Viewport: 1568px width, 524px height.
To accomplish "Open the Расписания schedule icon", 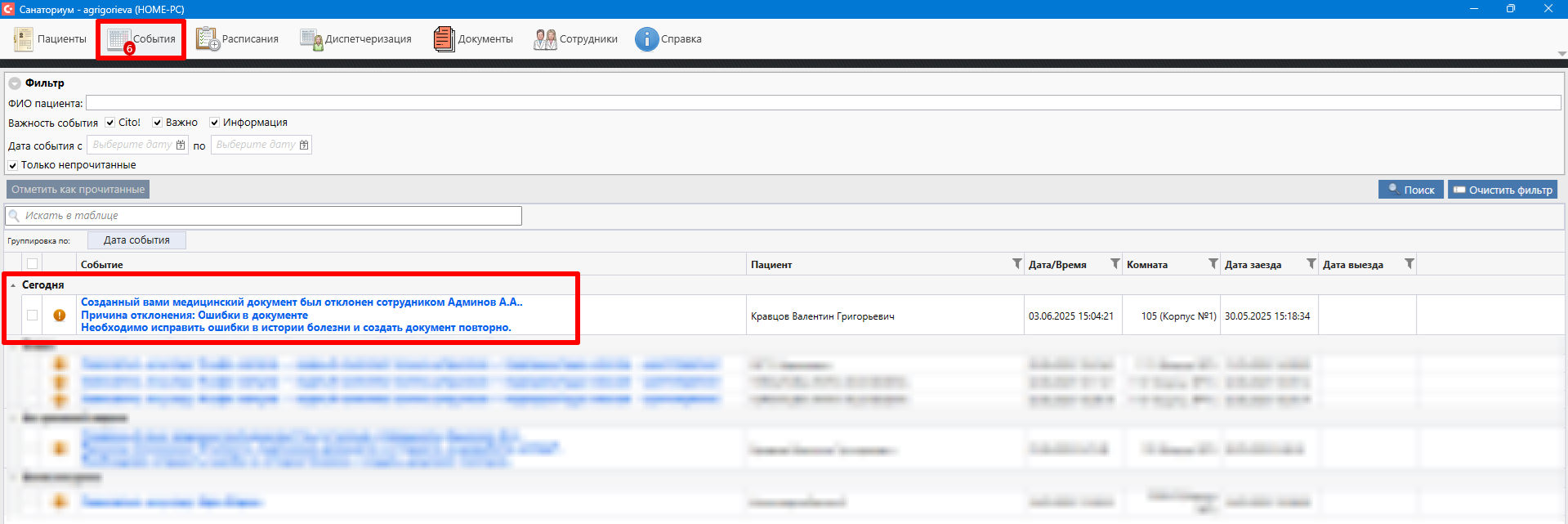I will tap(208, 39).
